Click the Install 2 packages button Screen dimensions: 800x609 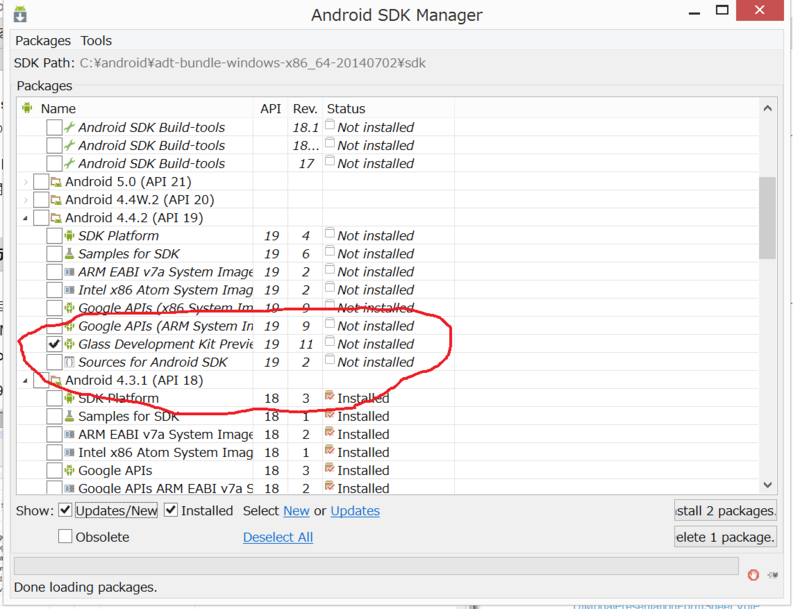726,511
